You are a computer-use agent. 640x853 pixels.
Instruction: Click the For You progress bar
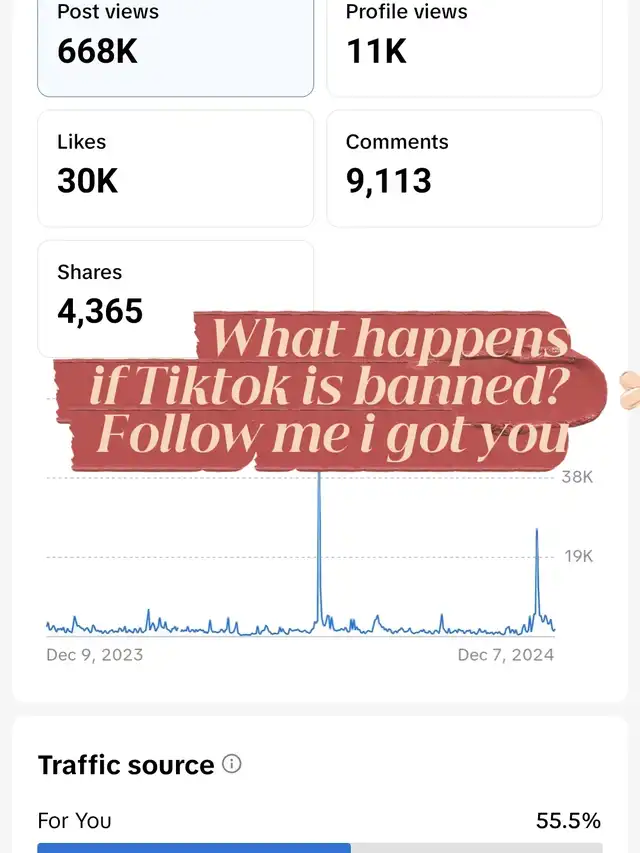tap(319, 848)
